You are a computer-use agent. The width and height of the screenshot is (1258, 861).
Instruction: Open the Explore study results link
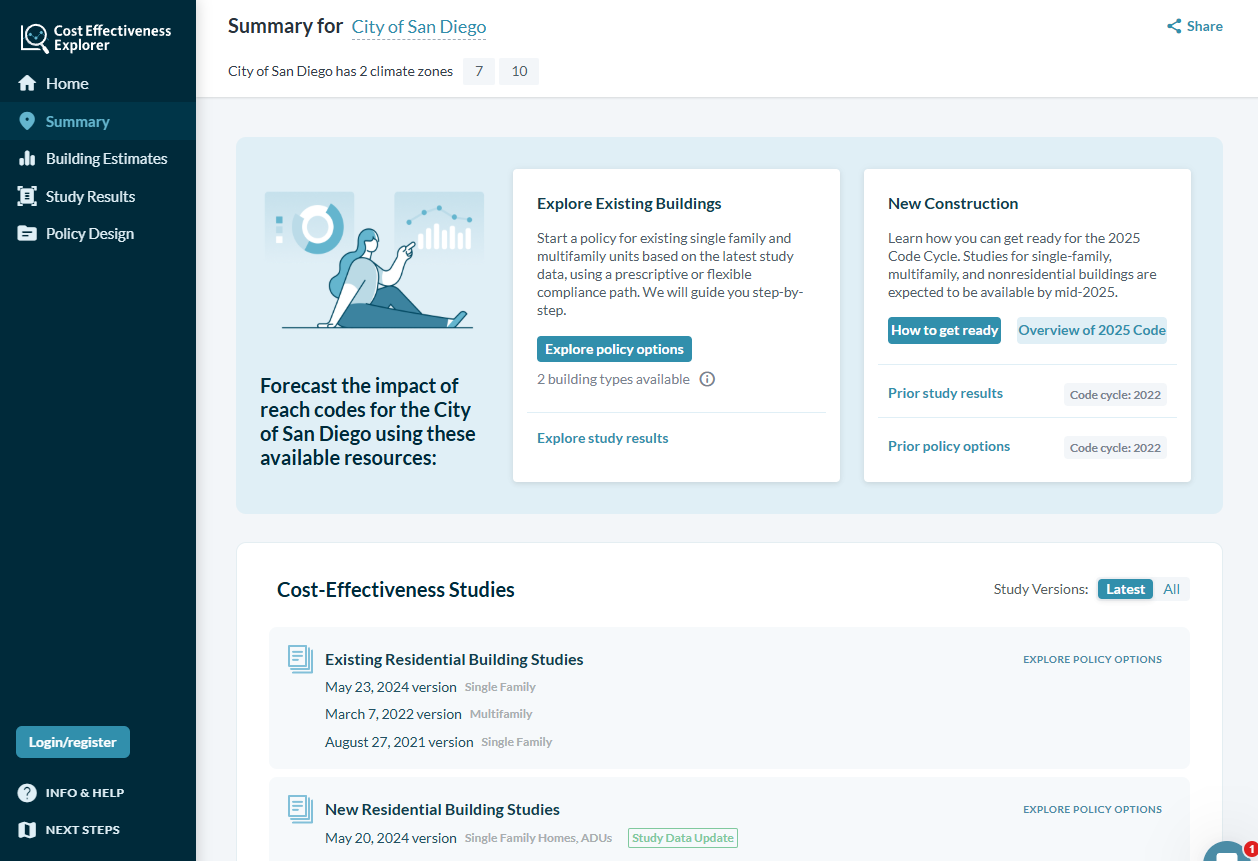click(603, 438)
